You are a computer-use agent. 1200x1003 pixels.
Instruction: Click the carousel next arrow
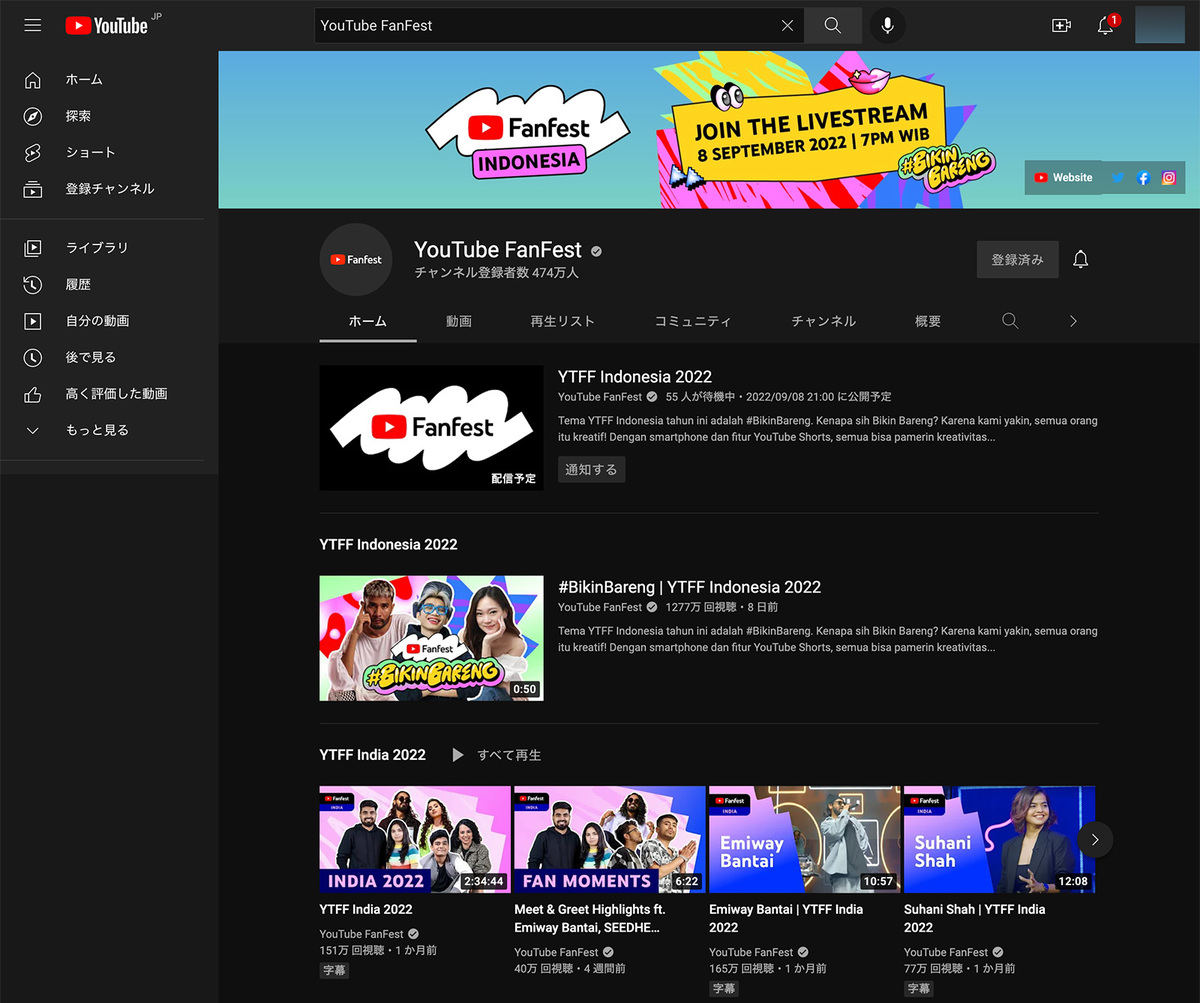(1095, 840)
